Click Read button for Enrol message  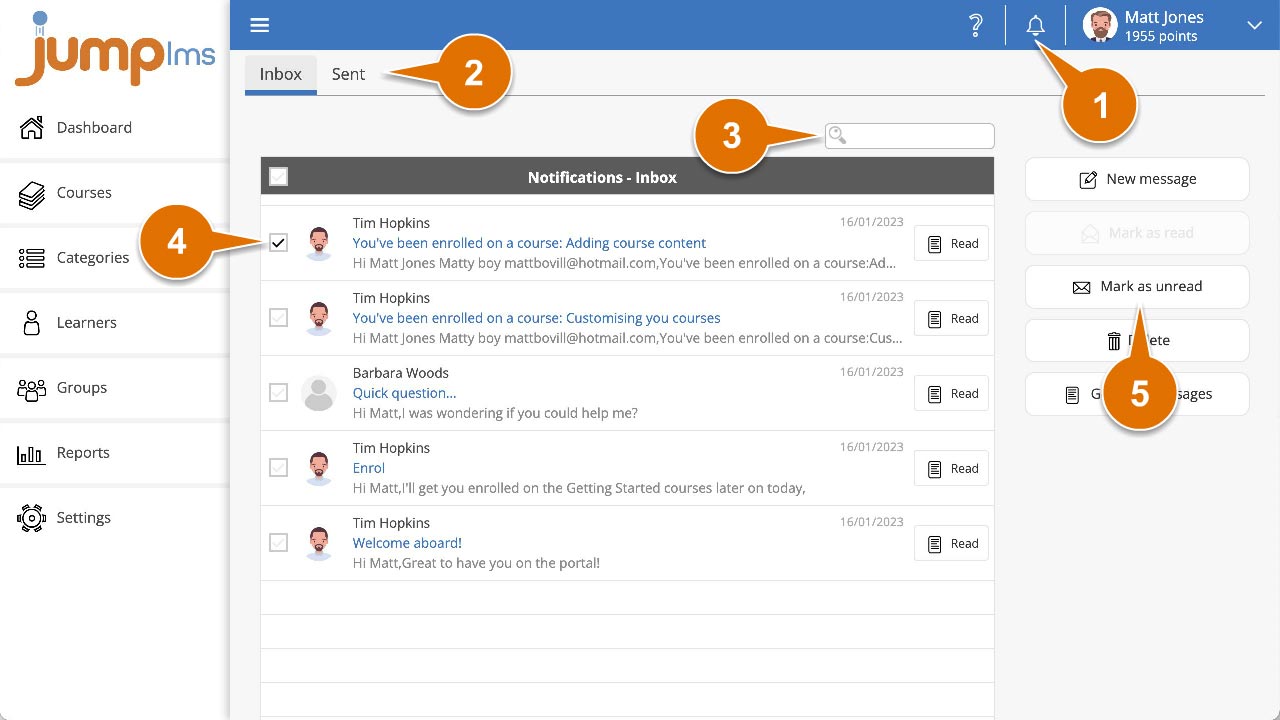(x=951, y=468)
